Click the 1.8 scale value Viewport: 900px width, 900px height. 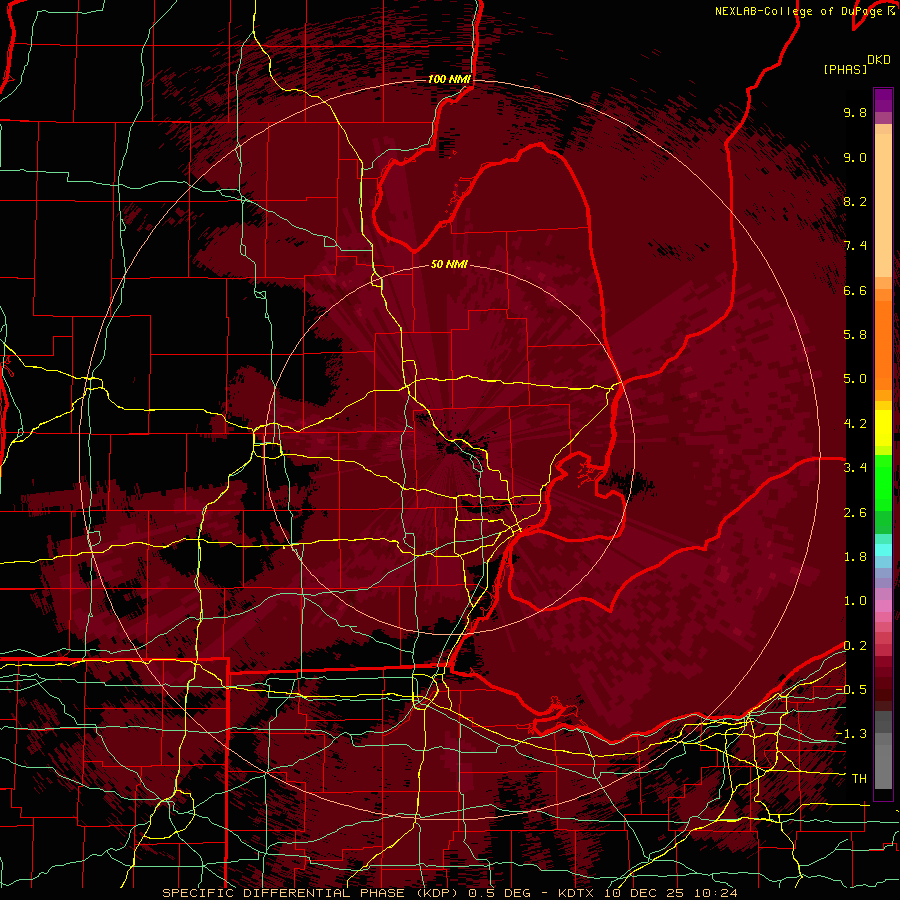(855, 557)
